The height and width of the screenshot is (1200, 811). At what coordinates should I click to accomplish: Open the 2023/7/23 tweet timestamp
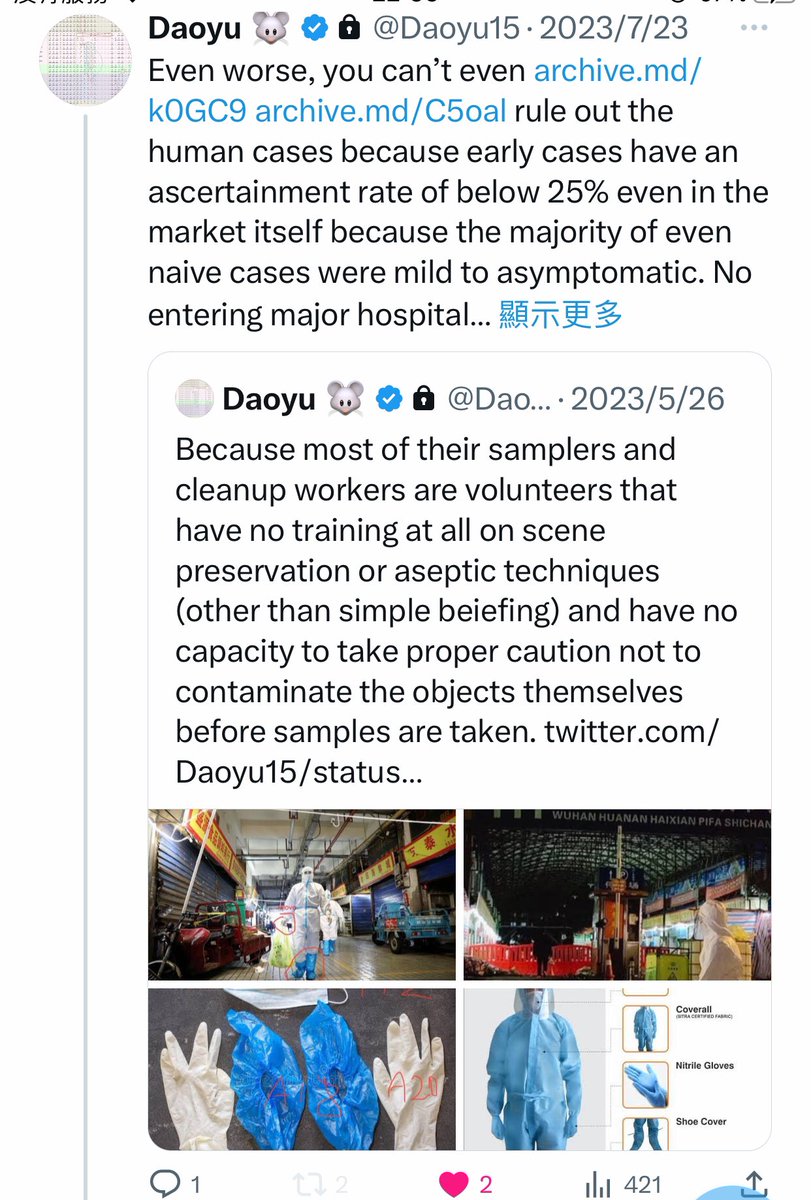pos(614,29)
